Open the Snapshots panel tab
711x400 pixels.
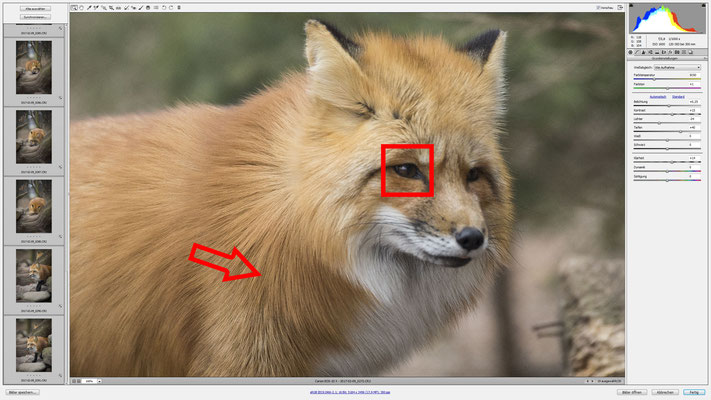point(691,52)
